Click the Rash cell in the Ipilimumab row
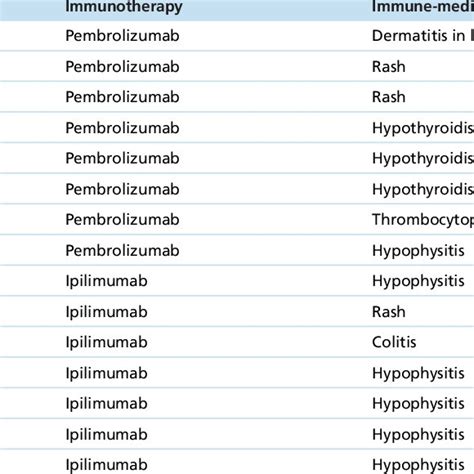 point(389,312)
